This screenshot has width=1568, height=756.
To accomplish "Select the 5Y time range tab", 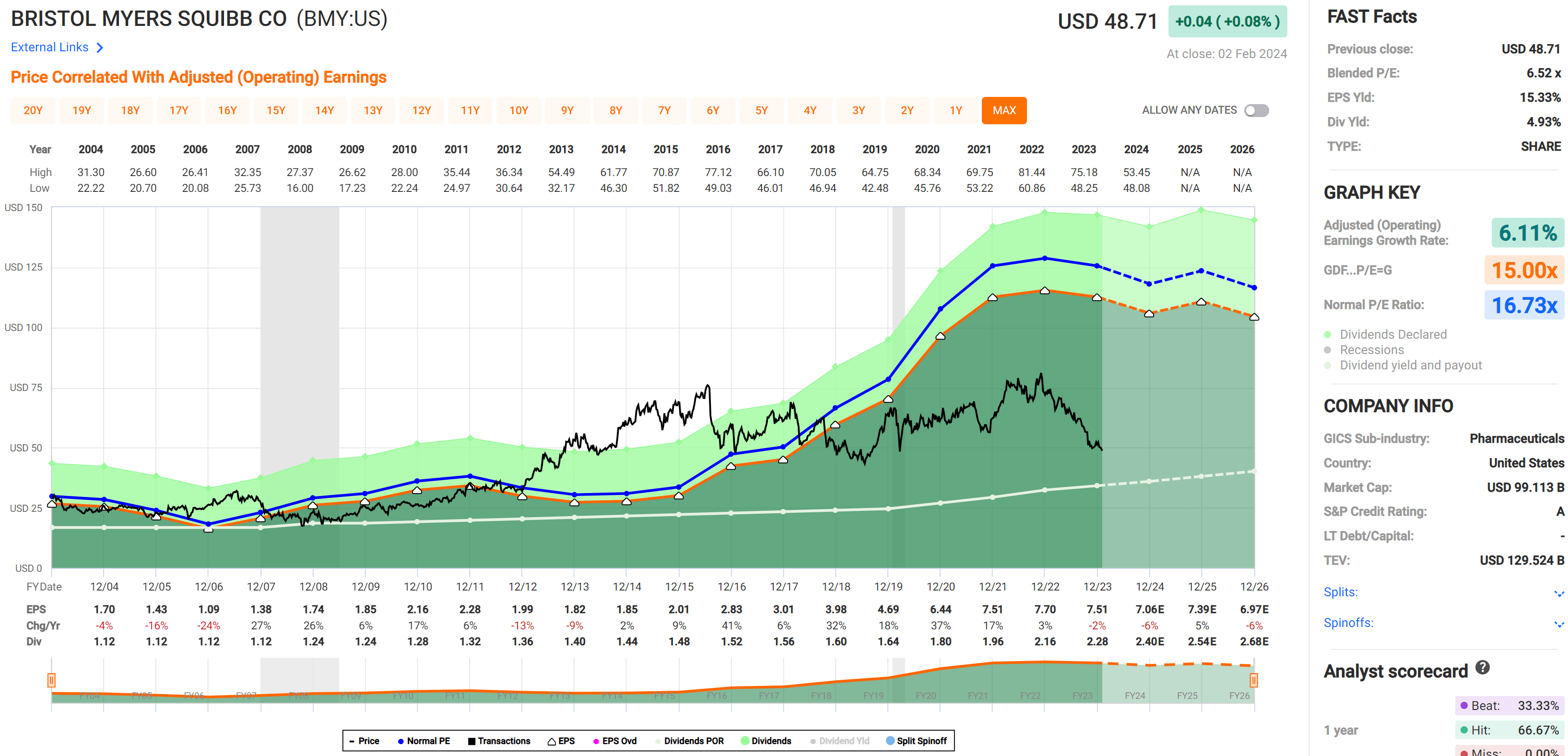I will click(762, 111).
